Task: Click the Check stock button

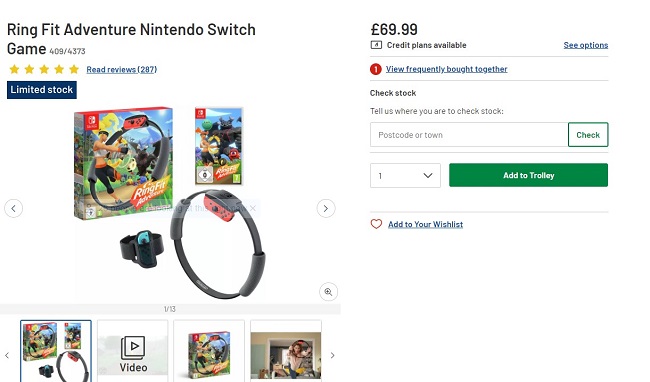Action: click(588, 135)
